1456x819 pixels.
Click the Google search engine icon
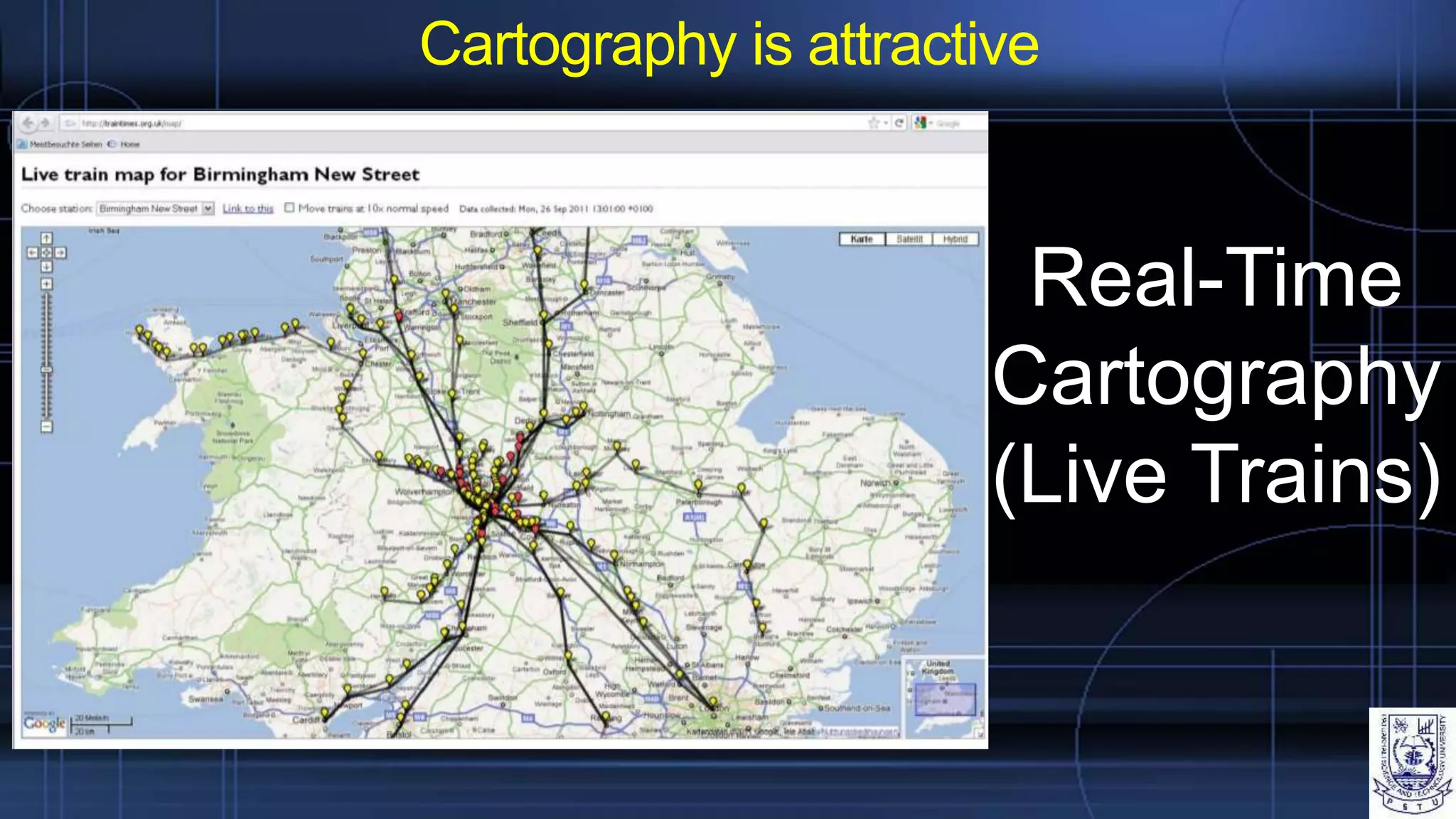tap(921, 123)
